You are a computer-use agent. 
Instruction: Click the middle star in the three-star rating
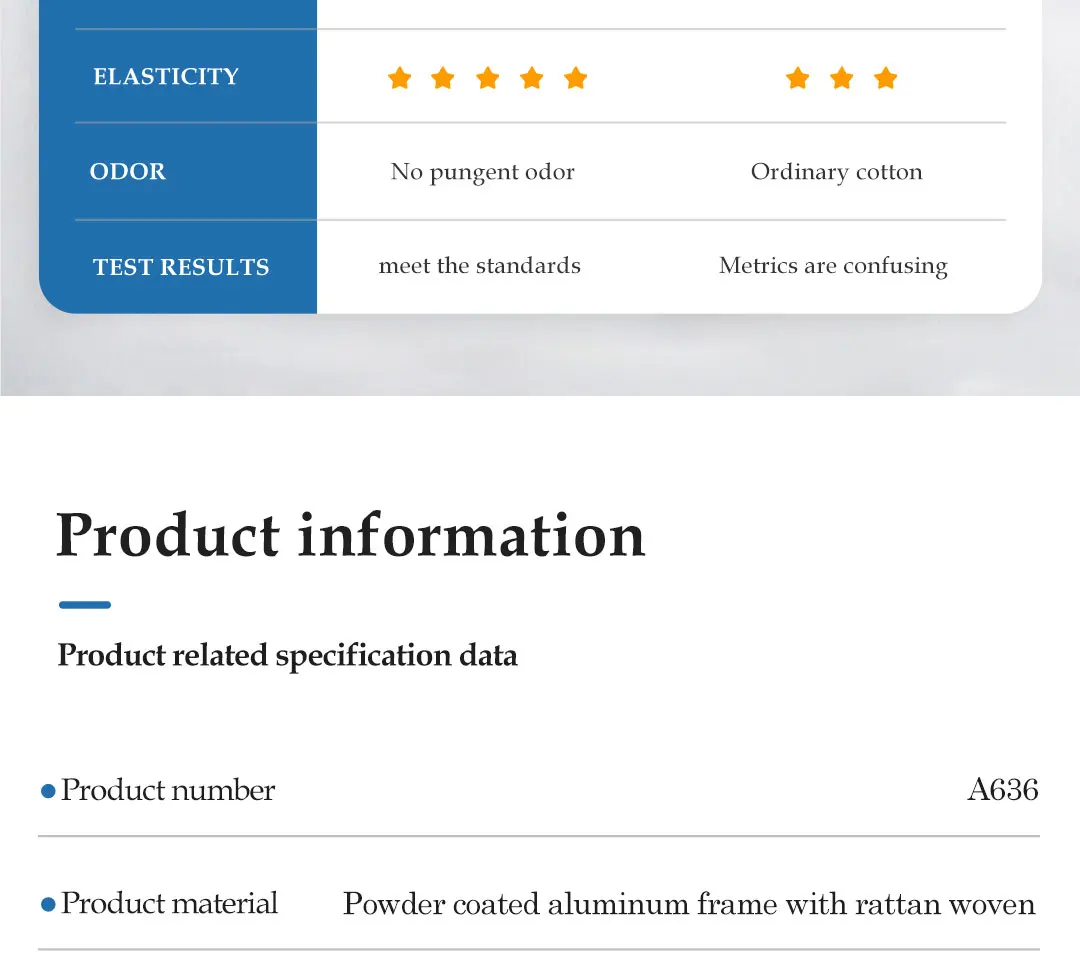click(841, 78)
